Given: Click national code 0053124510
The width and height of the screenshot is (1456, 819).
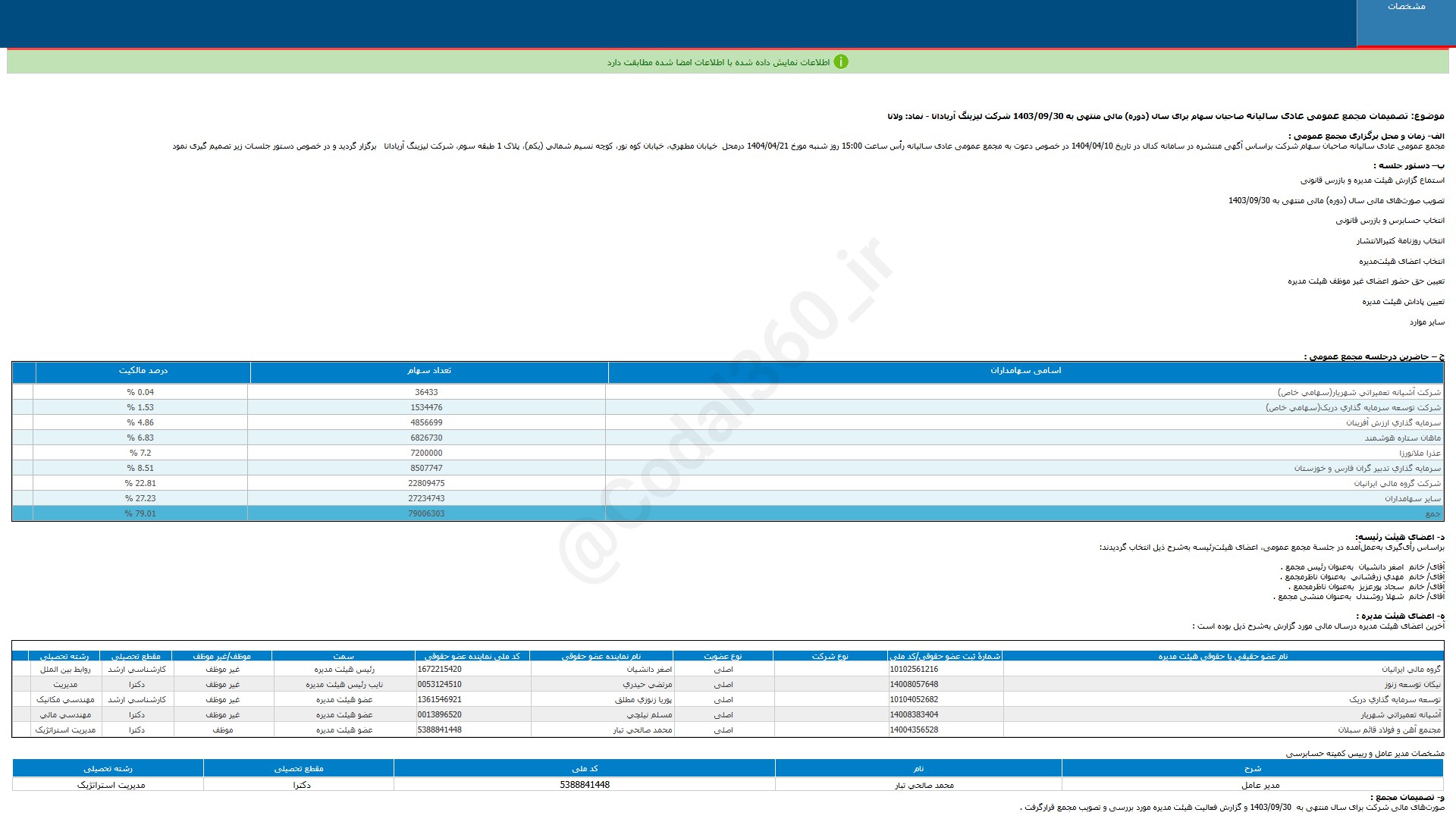Looking at the screenshot, I should (440, 684).
